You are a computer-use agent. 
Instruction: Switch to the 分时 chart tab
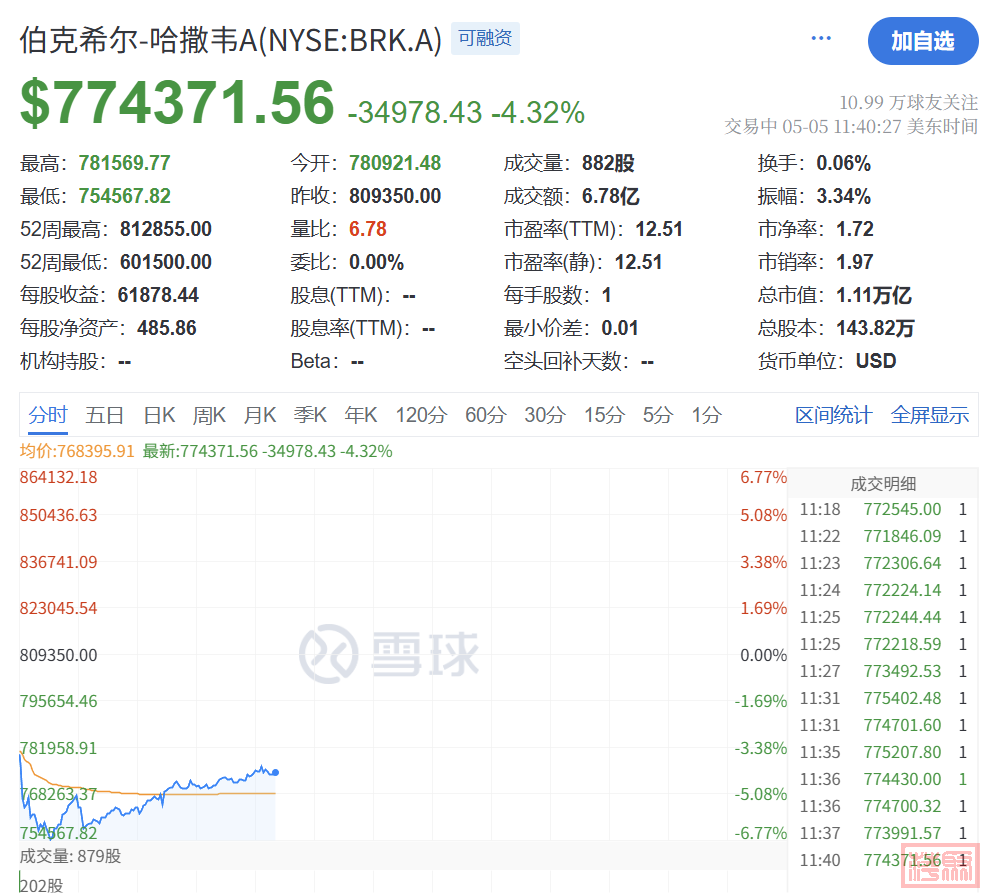pyautogui.click(x=48, y=415)
